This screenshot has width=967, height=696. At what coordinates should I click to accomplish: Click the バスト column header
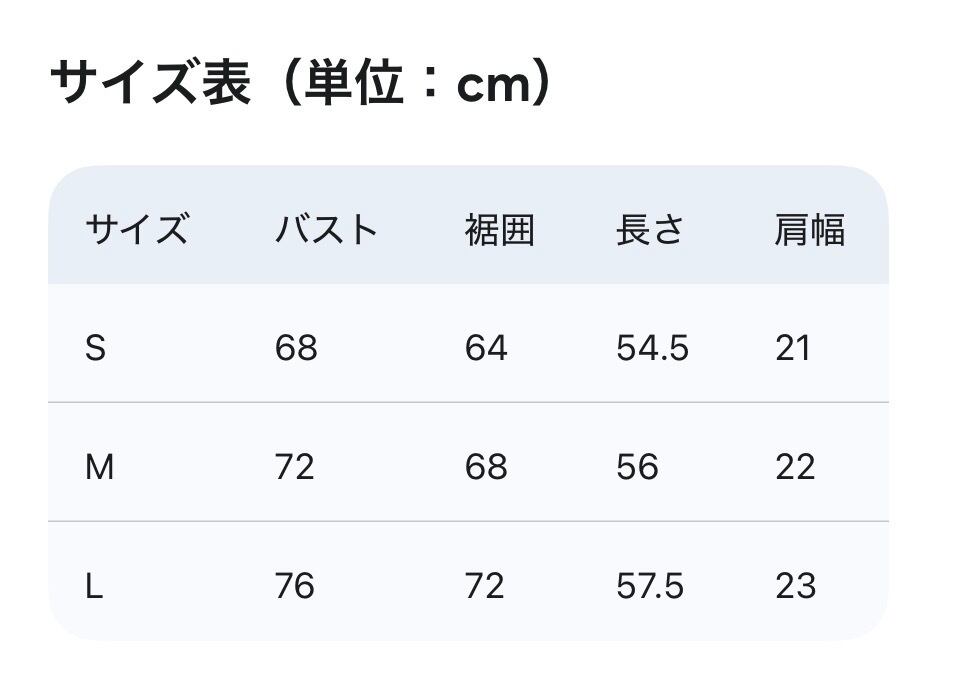point(326,230)
